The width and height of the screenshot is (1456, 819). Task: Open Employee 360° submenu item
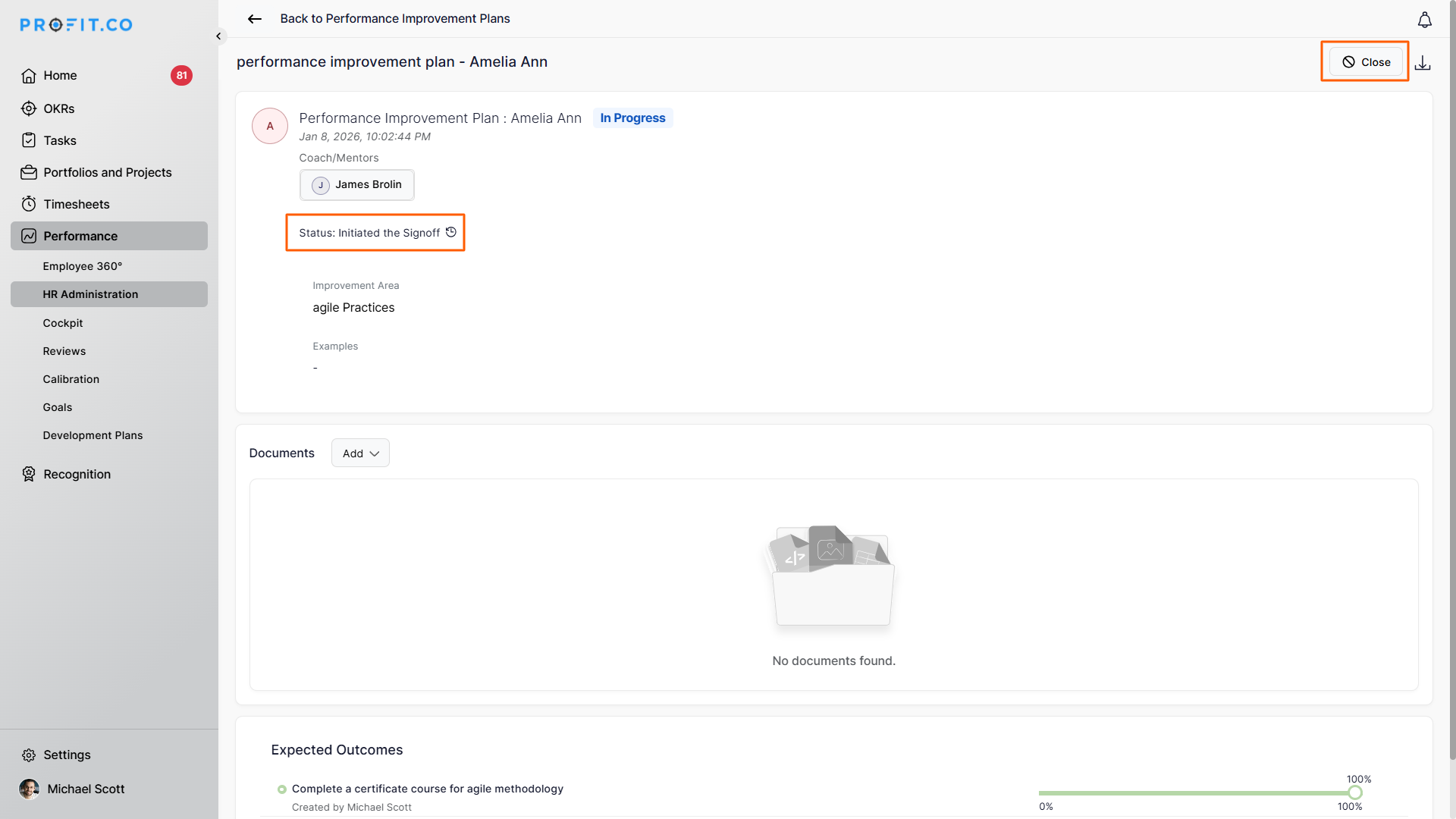82,266
